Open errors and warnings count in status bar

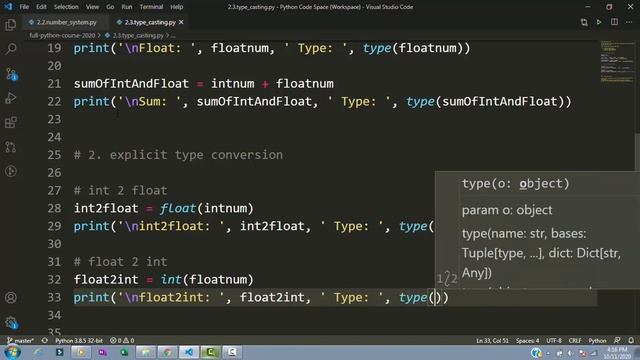[x=122, y=340]
